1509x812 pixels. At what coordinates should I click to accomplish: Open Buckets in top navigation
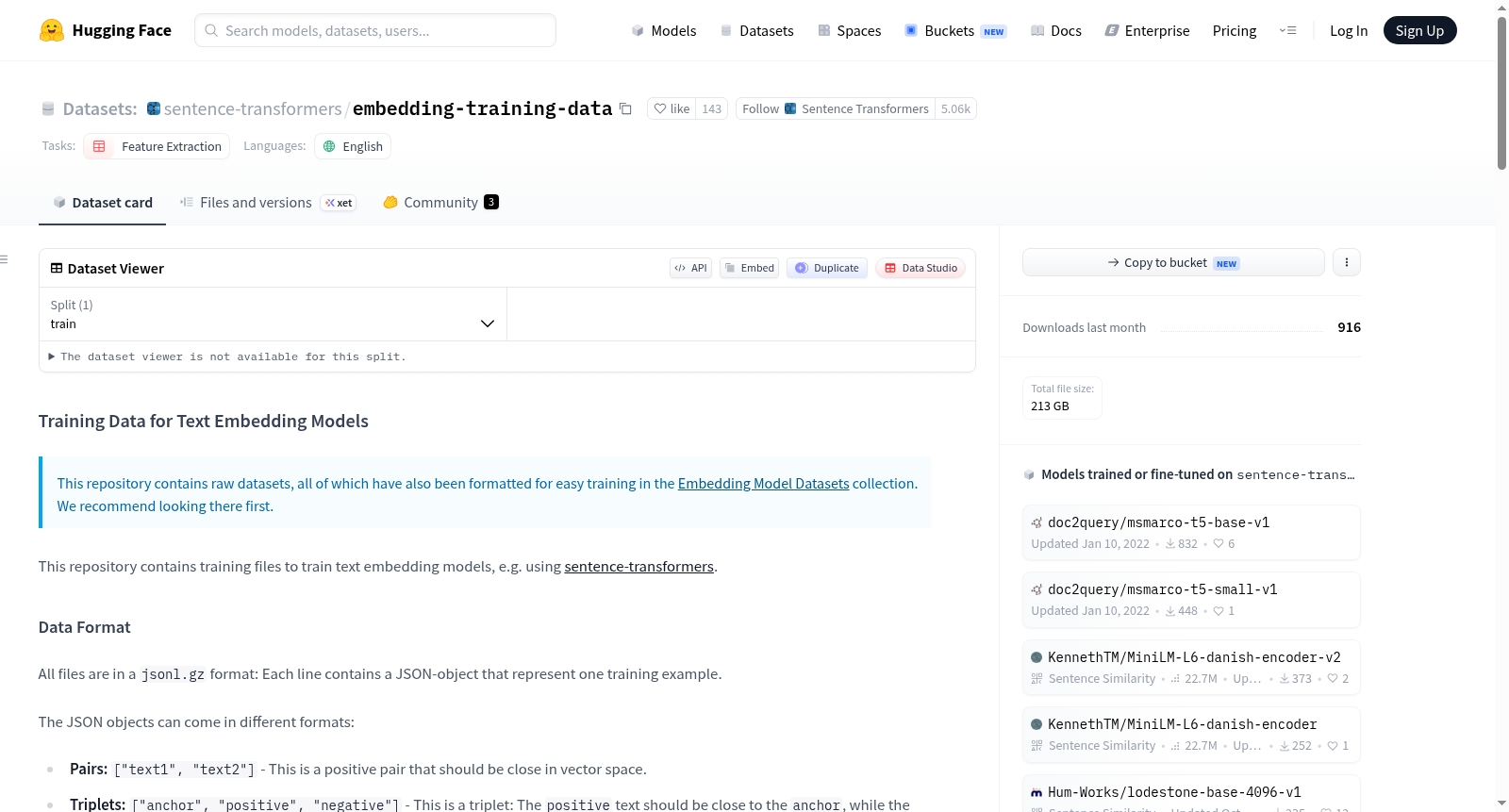pyautogui.click(x=955, y=30)
